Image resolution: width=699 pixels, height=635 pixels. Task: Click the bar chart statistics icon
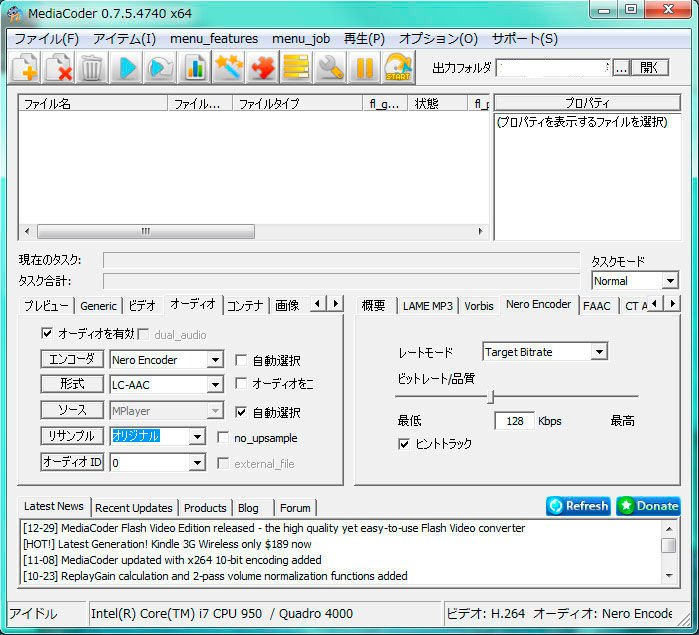194,67
